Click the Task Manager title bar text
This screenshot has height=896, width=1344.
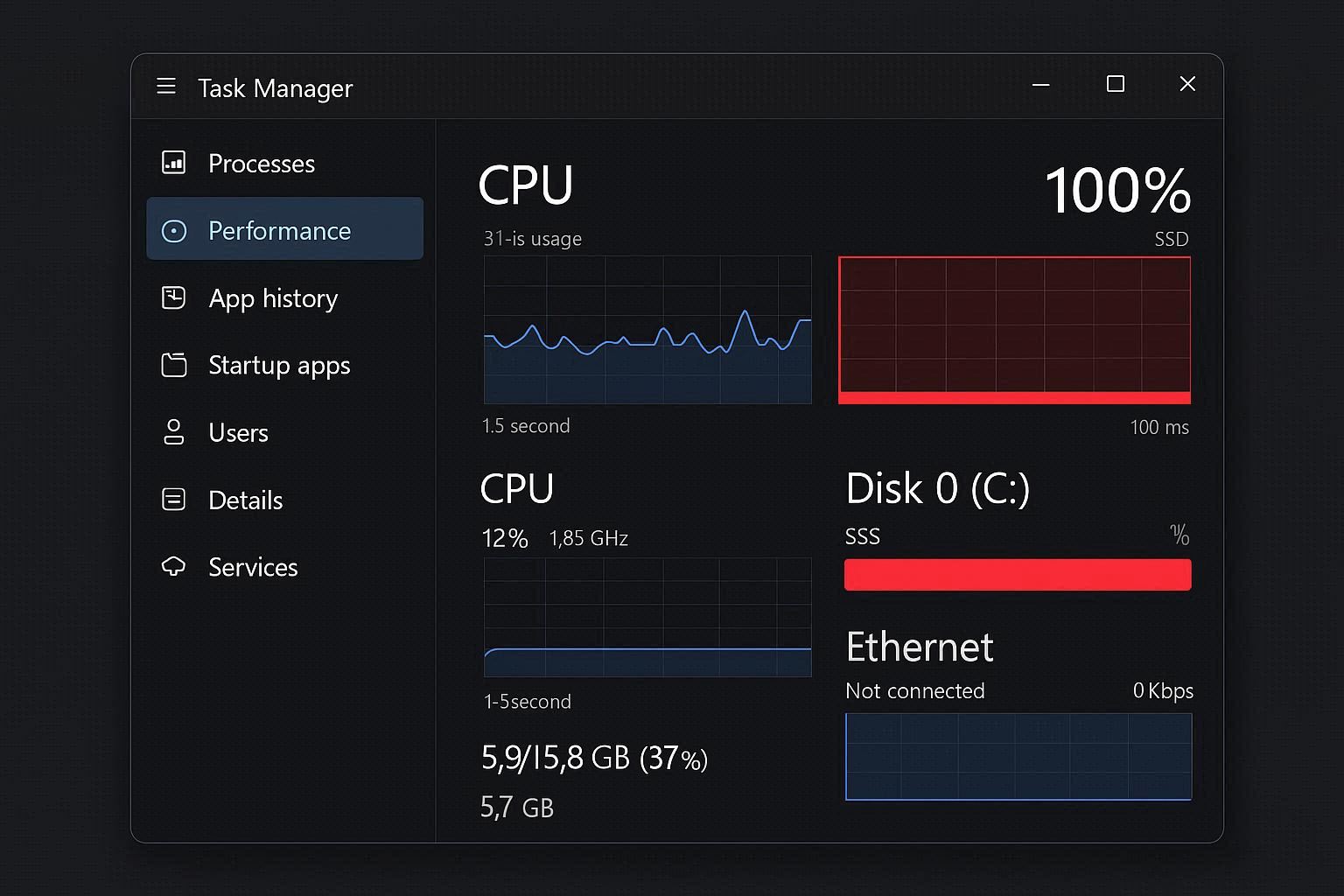point(275,87)
